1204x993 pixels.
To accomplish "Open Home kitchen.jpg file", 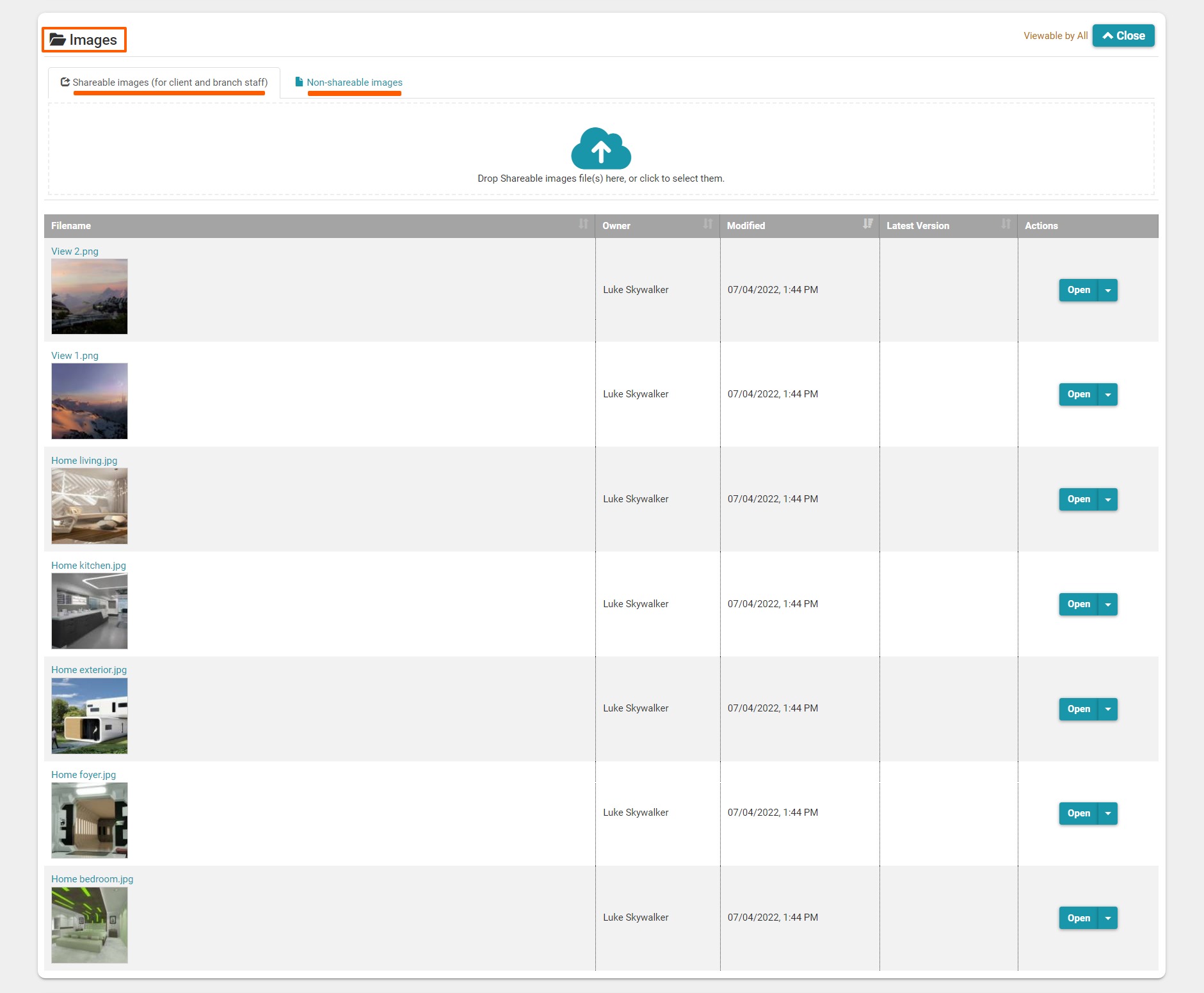I will tap(1079, 604).
